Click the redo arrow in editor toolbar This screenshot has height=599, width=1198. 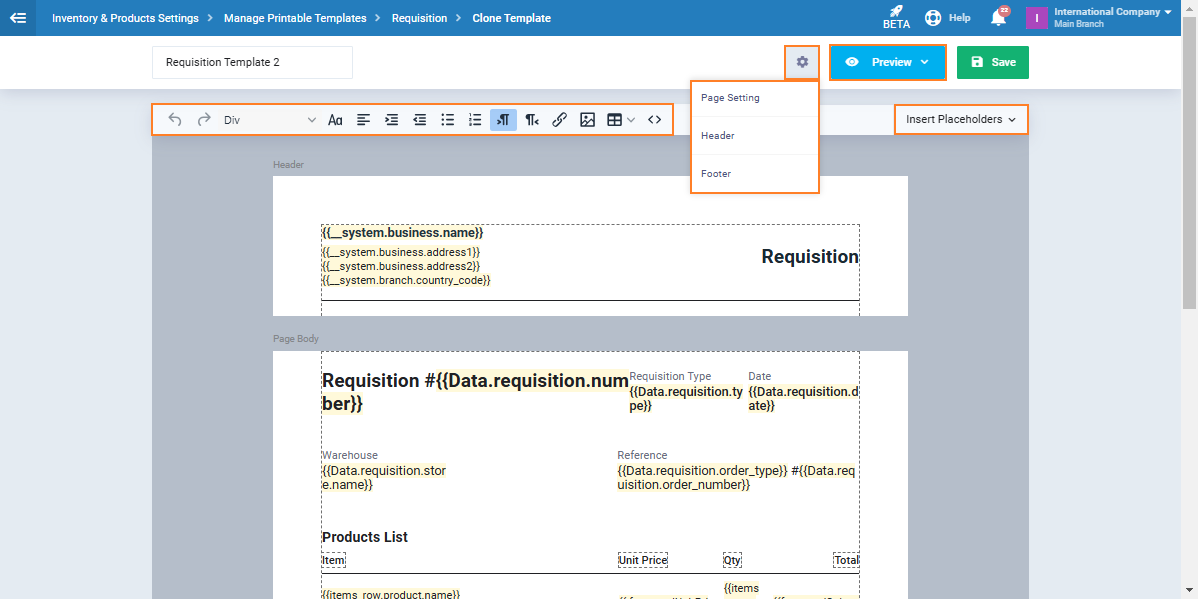click(204, 120)
